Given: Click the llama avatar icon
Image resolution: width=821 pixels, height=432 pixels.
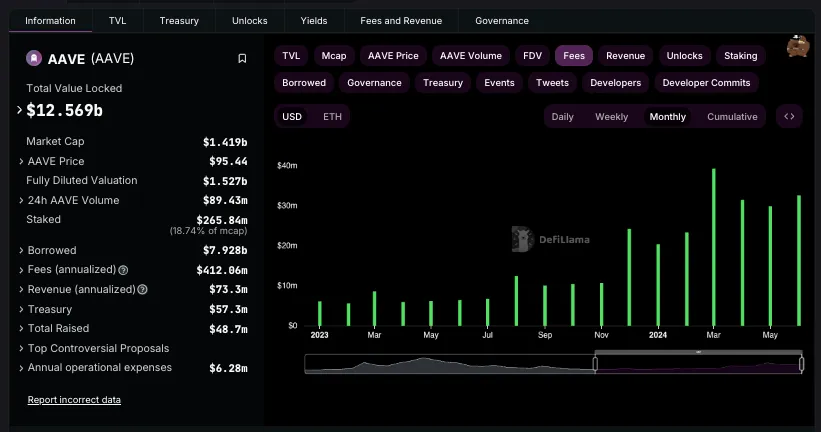Looking at the screenshot, I should coord(798,46).
